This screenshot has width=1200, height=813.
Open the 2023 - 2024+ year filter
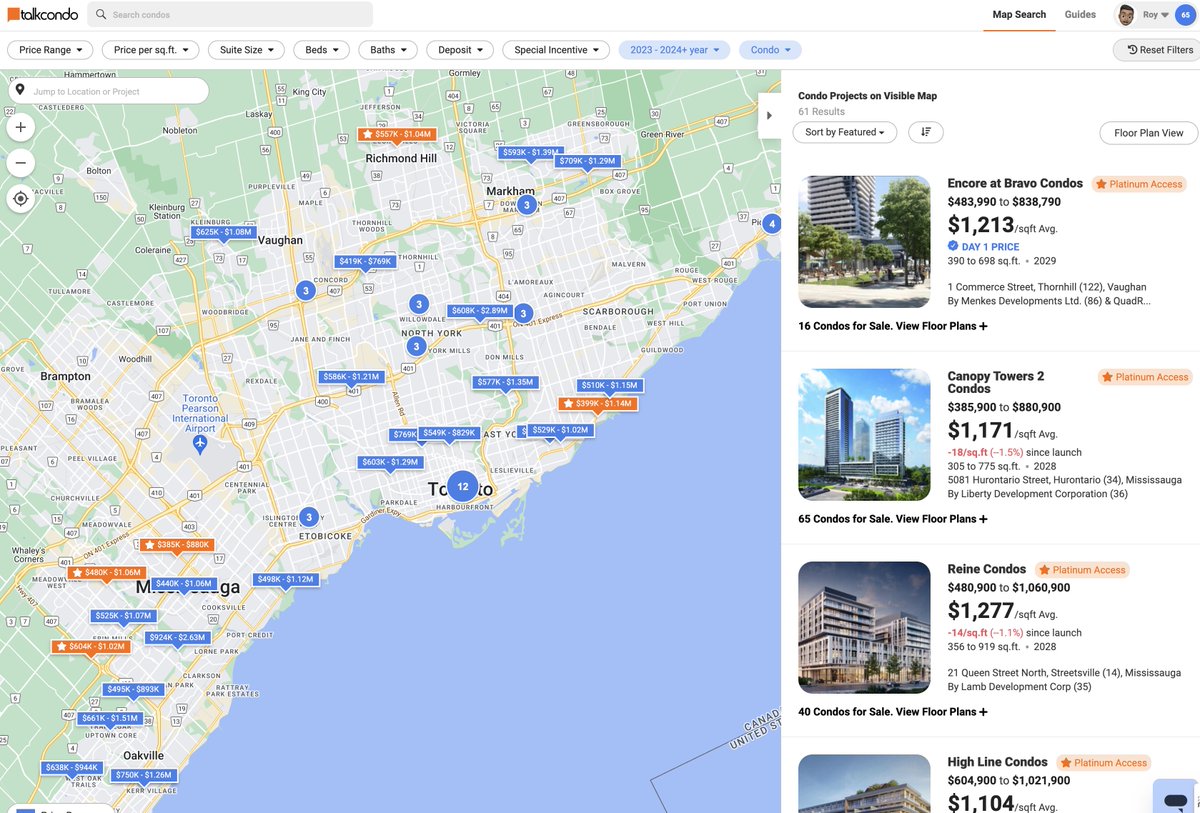pyautogui.click(x=674, y=50)
